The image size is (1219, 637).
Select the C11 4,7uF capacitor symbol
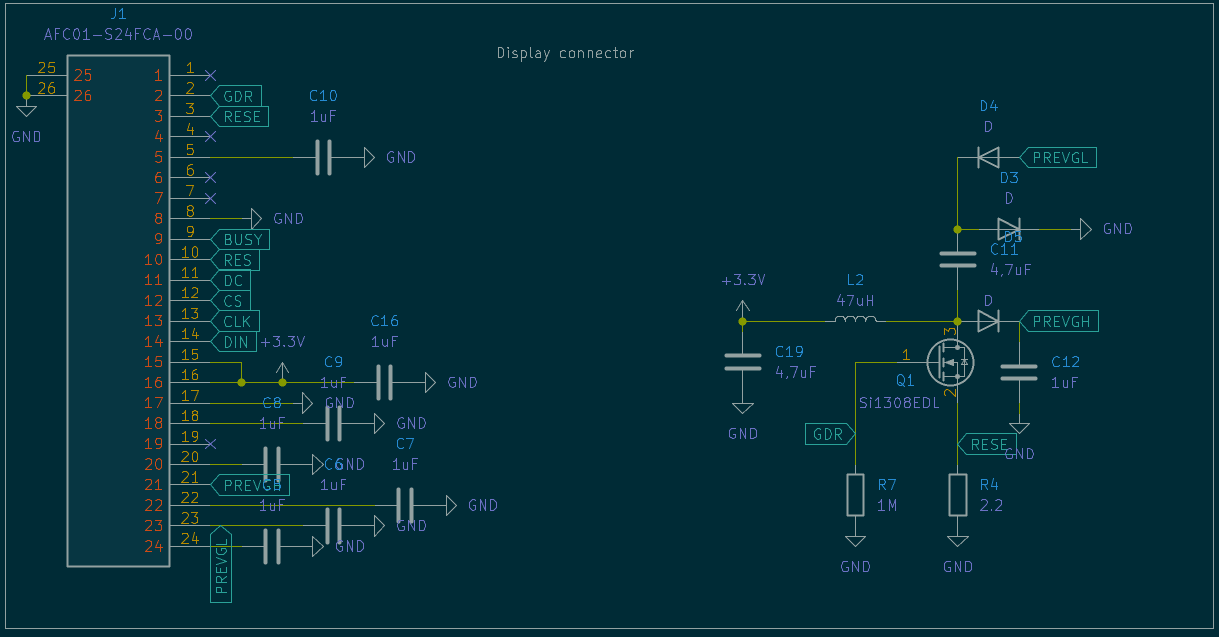958,259
